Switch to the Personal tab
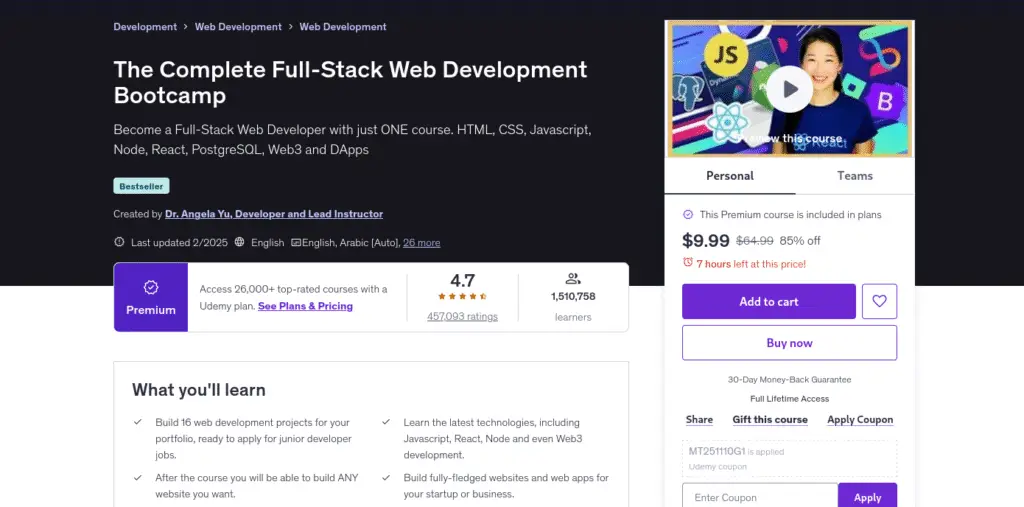 pos(730,176)
